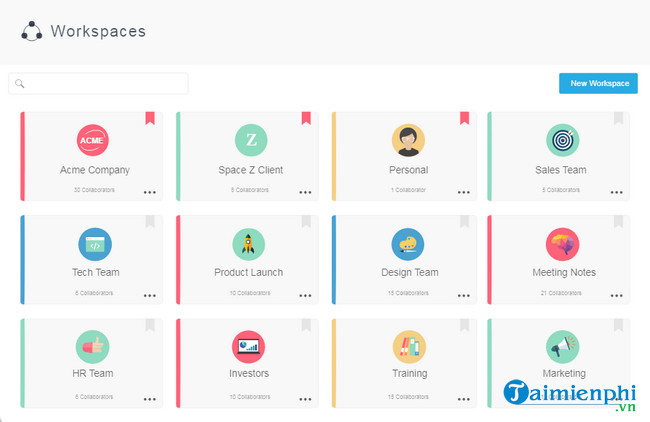Open more options for Design Team
650x422 pixels.
coord(463,295)
